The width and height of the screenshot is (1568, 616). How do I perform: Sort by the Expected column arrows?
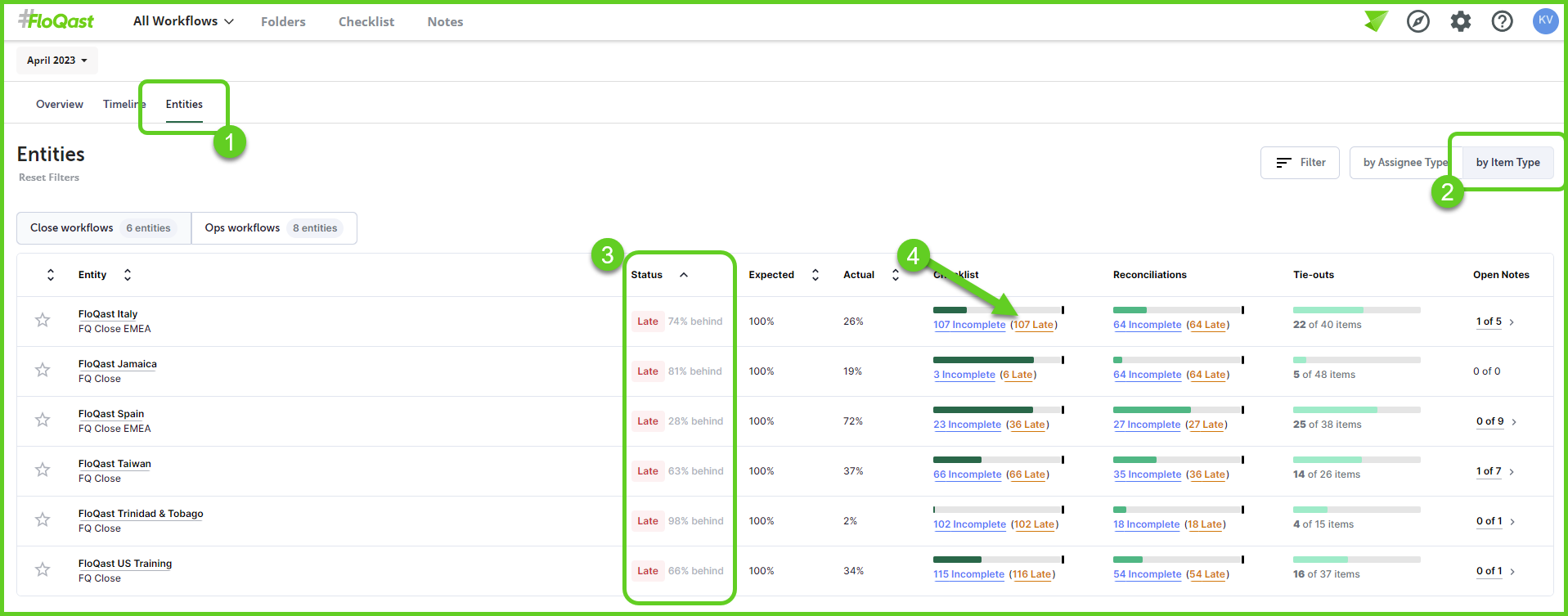click(815, 275)
